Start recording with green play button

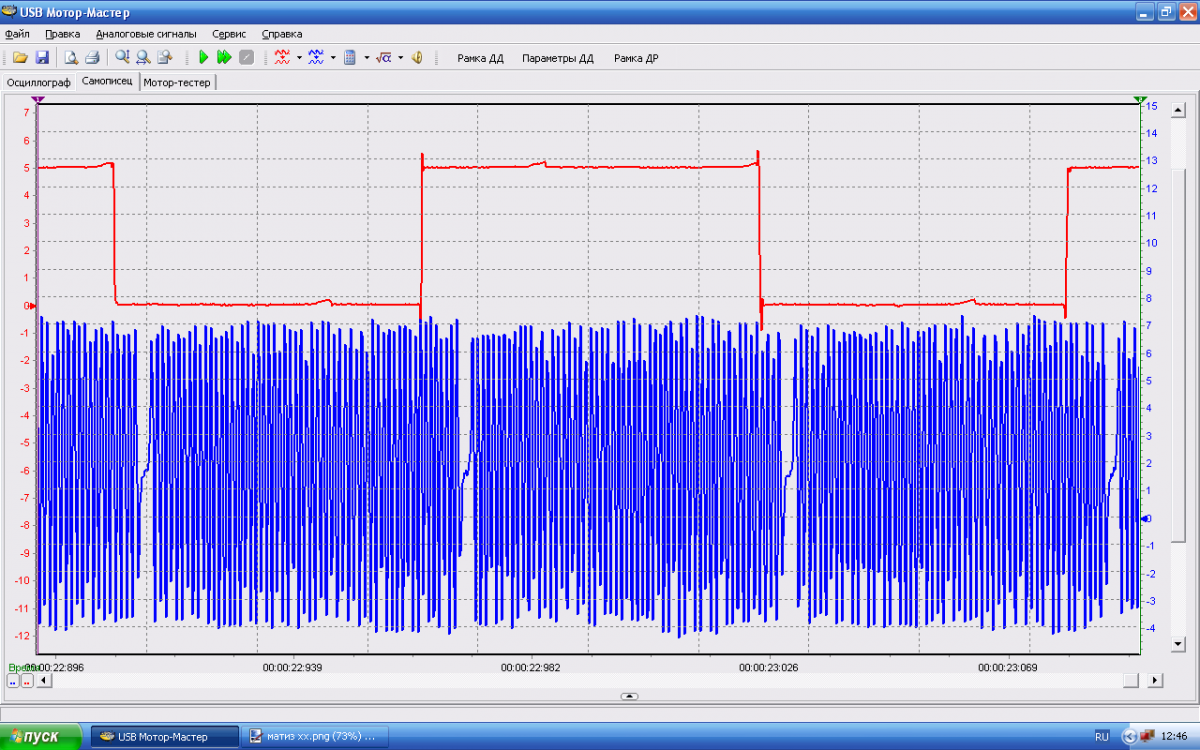pyautogui.click(x=204, y=58)
